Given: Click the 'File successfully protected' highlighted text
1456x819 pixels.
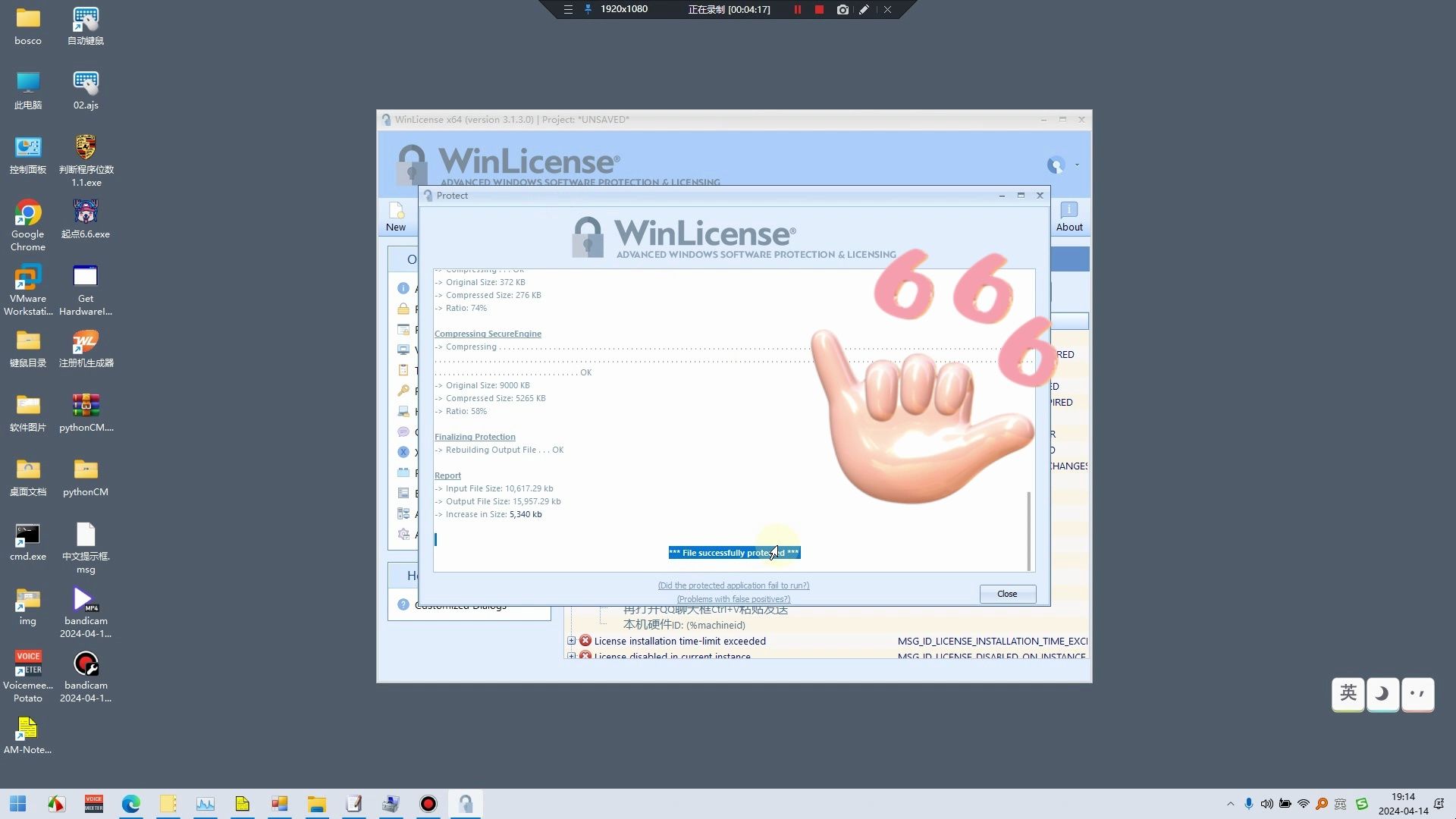Looking at the screenshot, I should (734, 553).
